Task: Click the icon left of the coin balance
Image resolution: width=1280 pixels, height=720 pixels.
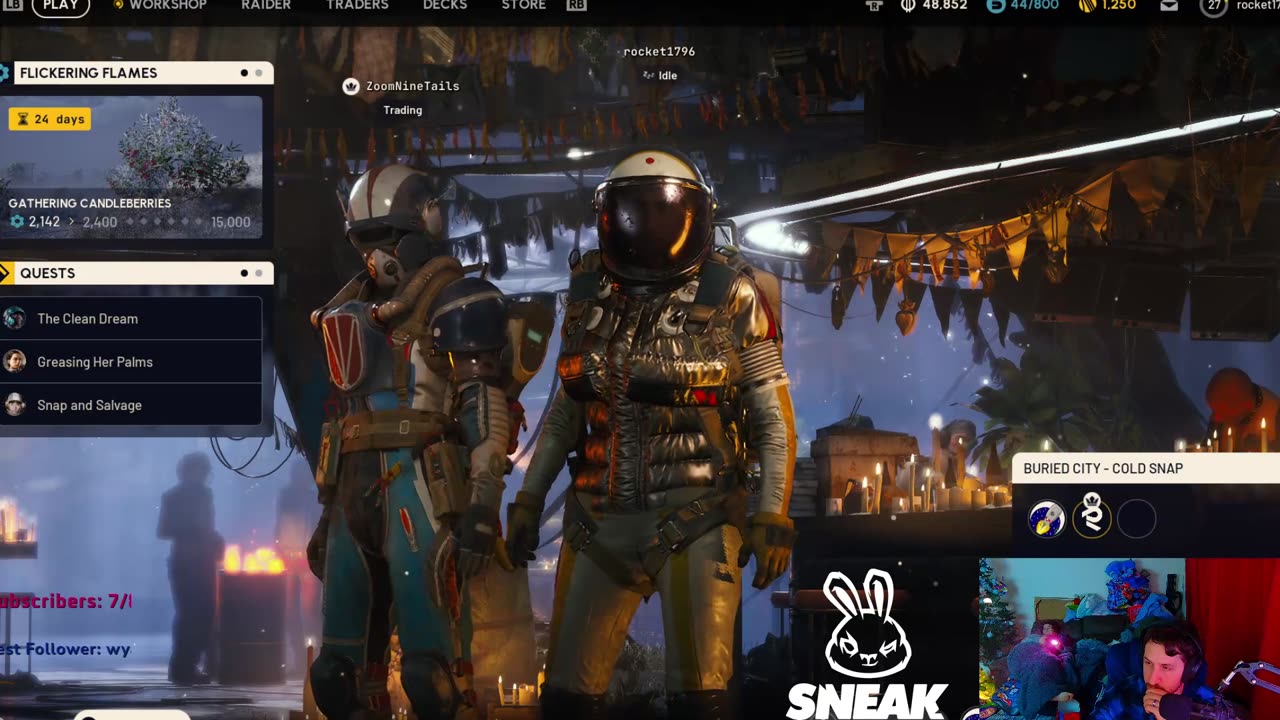Action: tap(874, 6)
